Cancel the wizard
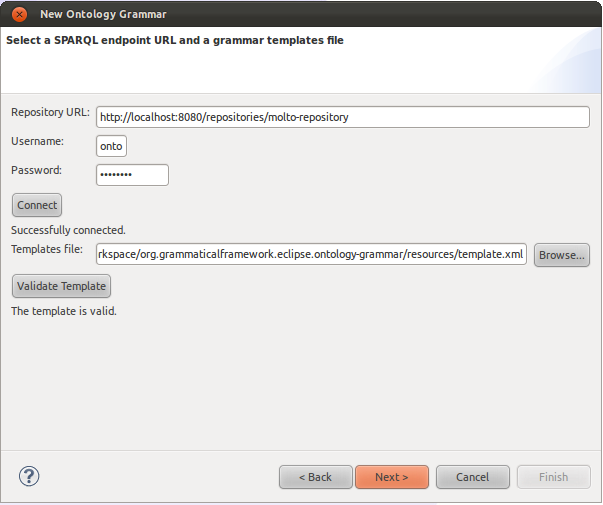Viewport: 603px width, 505px height. 473,477
